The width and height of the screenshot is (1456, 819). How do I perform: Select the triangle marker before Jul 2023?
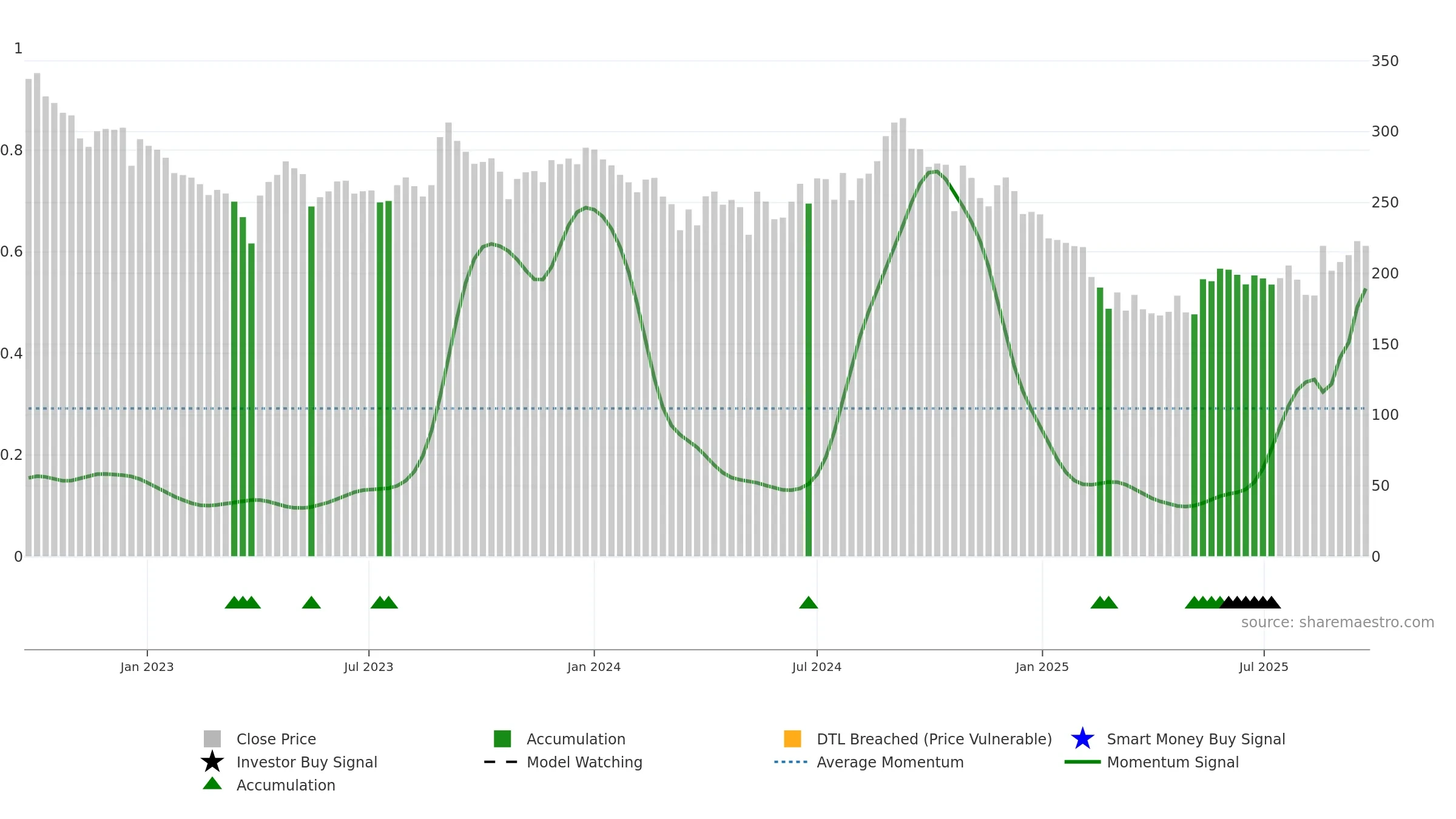click(311, 602)
